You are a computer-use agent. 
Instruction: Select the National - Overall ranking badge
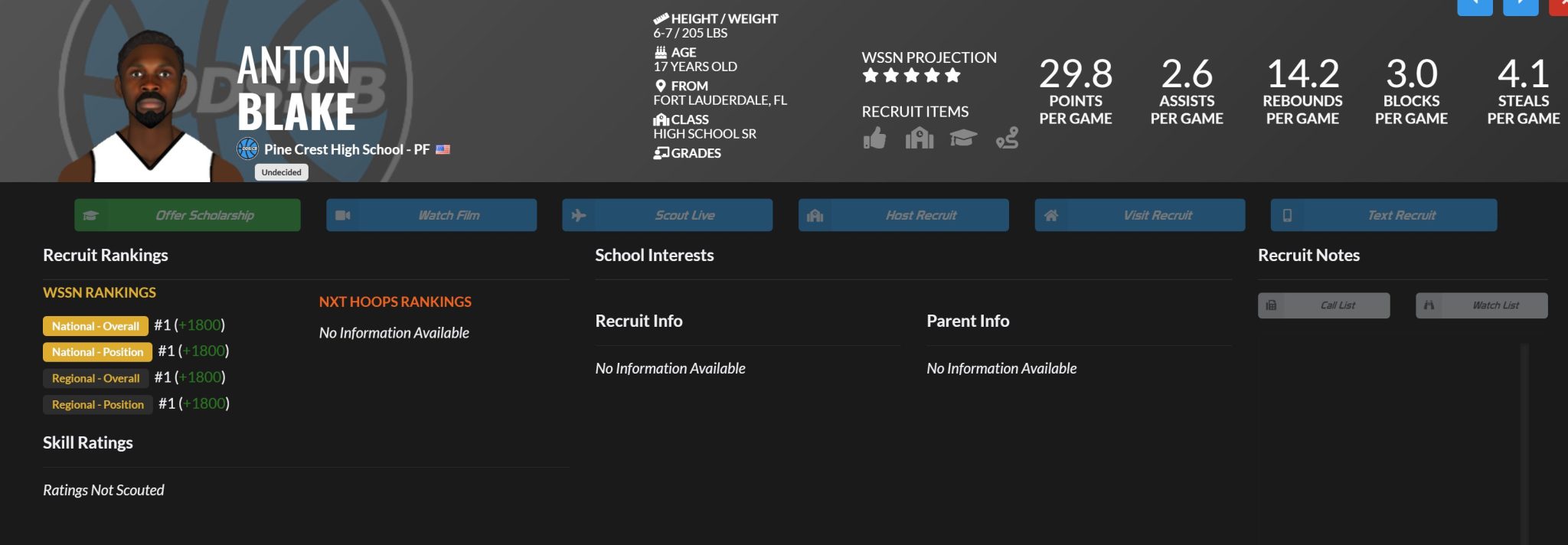point(96,326)
